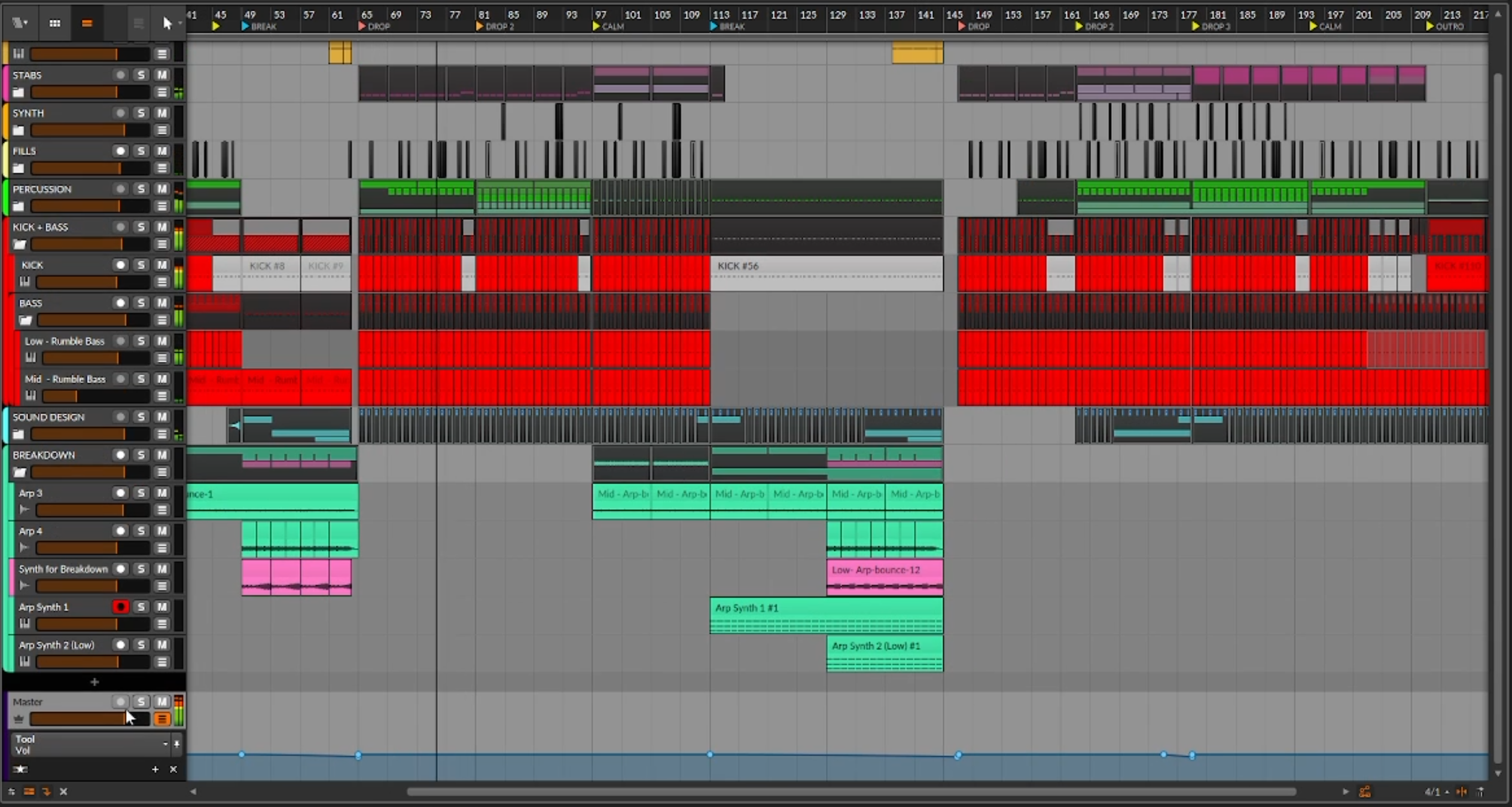Image resolution: width=1512 pixels, height=807 pixels.
Task: Click the audio icon on Synth for Breakdown
Action: (25, 586)
